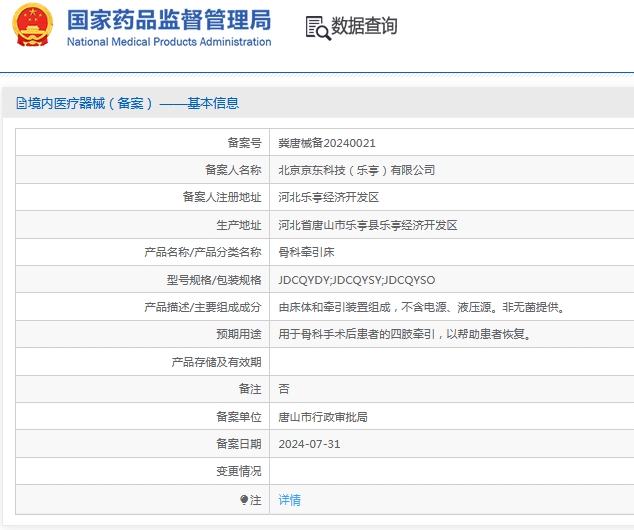Click JDCQYDY;JDCQYSY;JDCQYSO value
The width and height of the screenshot is (634, 530).
pos(357,280)
